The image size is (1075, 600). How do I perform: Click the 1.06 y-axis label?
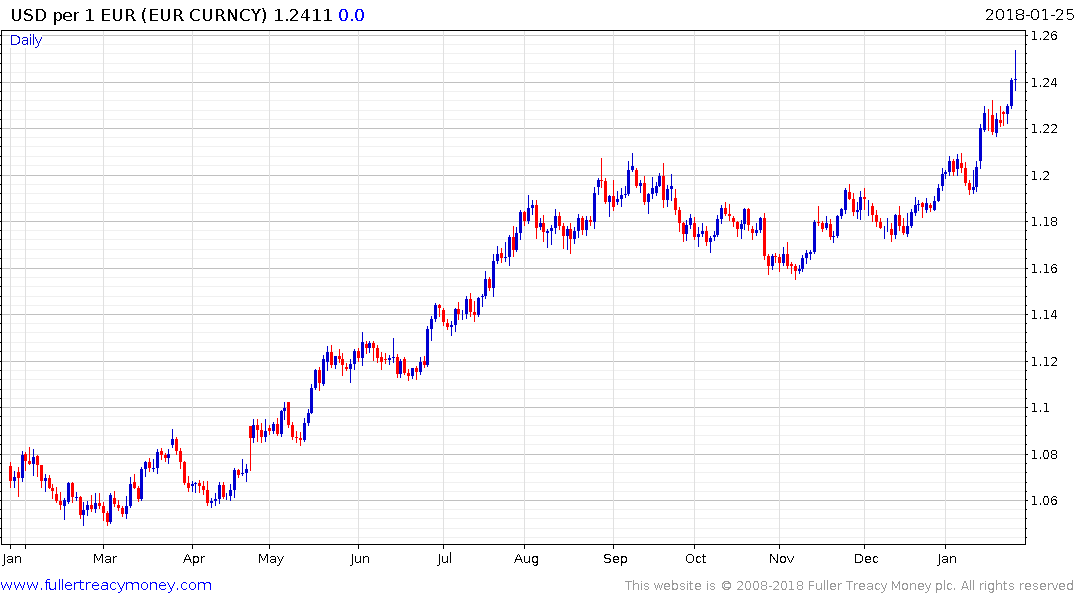point(1044,501)
